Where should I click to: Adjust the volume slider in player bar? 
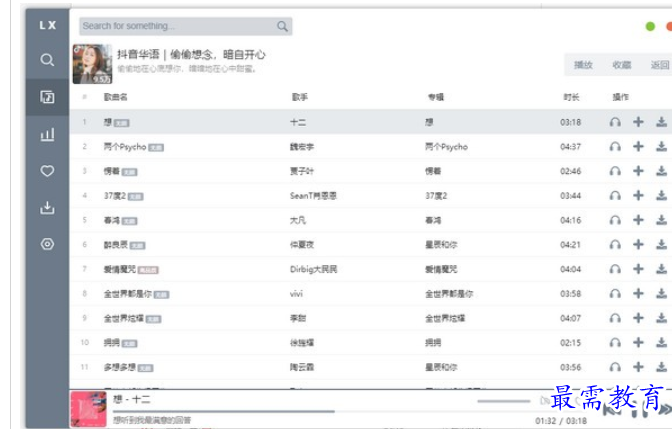[504, 401]
